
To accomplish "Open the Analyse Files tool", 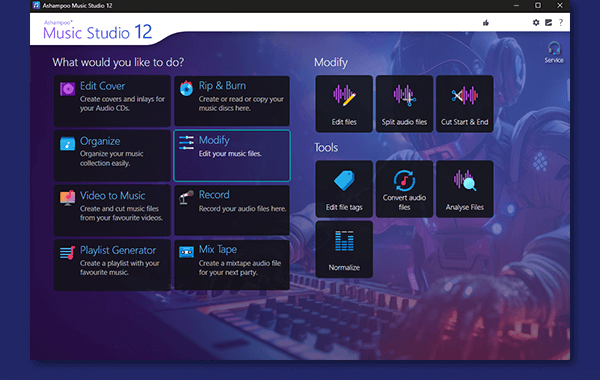I will click(x=465, y=189).
